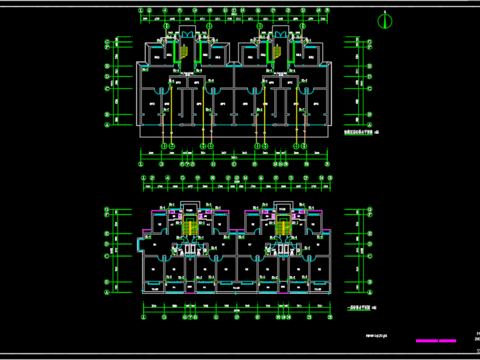Pick the right yellow staircase in lower plan

tap(283, 225)
